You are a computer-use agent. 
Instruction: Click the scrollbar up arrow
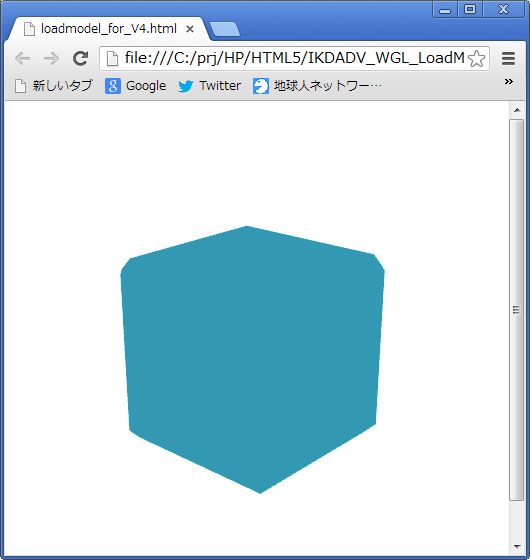(517, 110)
